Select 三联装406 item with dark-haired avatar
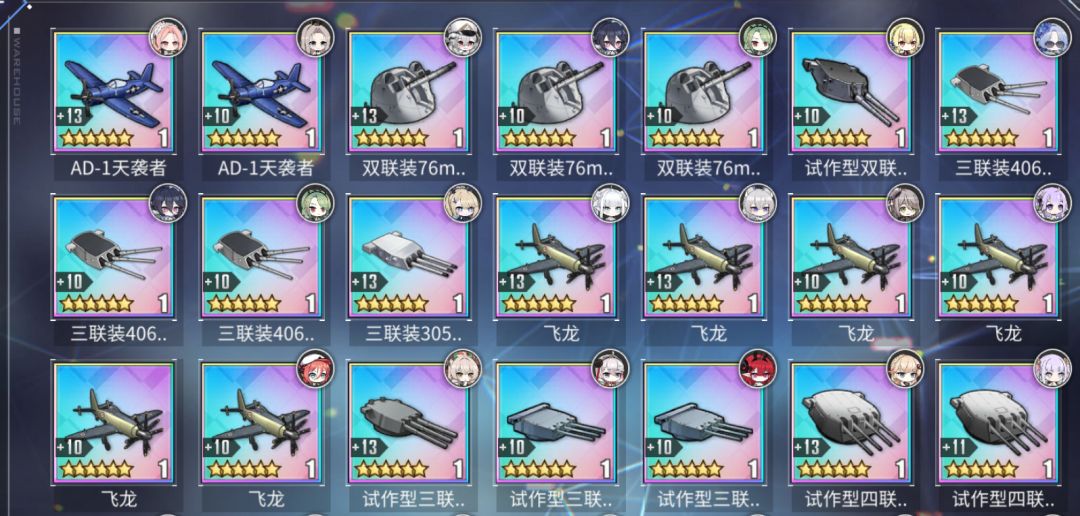Viewport: 1080px width, 516px height. click(114, 257)
